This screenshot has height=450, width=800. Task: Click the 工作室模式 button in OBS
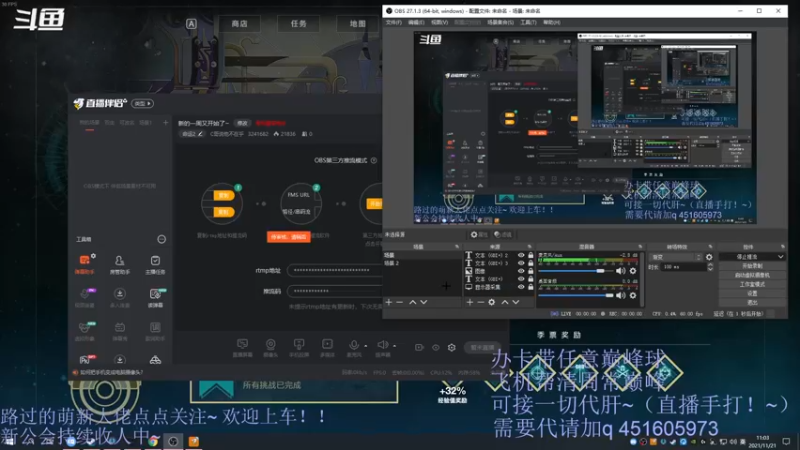(x=752, y=284)
